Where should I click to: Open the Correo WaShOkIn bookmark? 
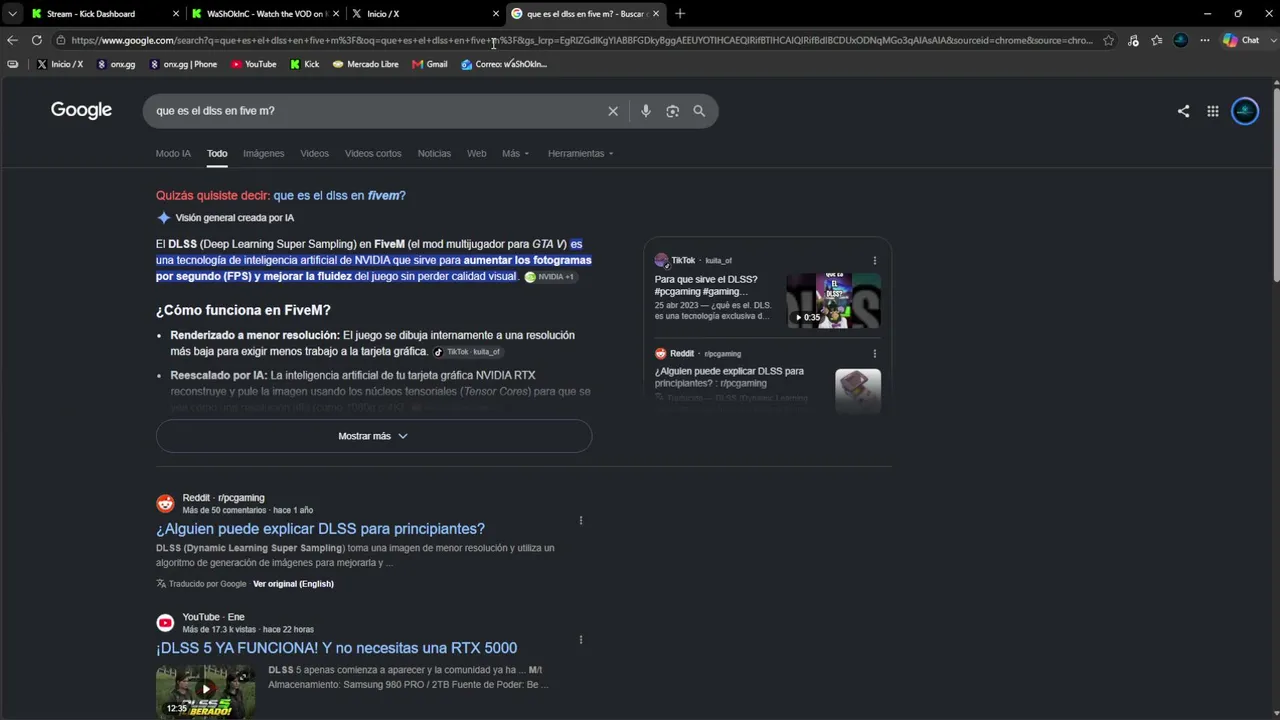[x=504, y=64]
